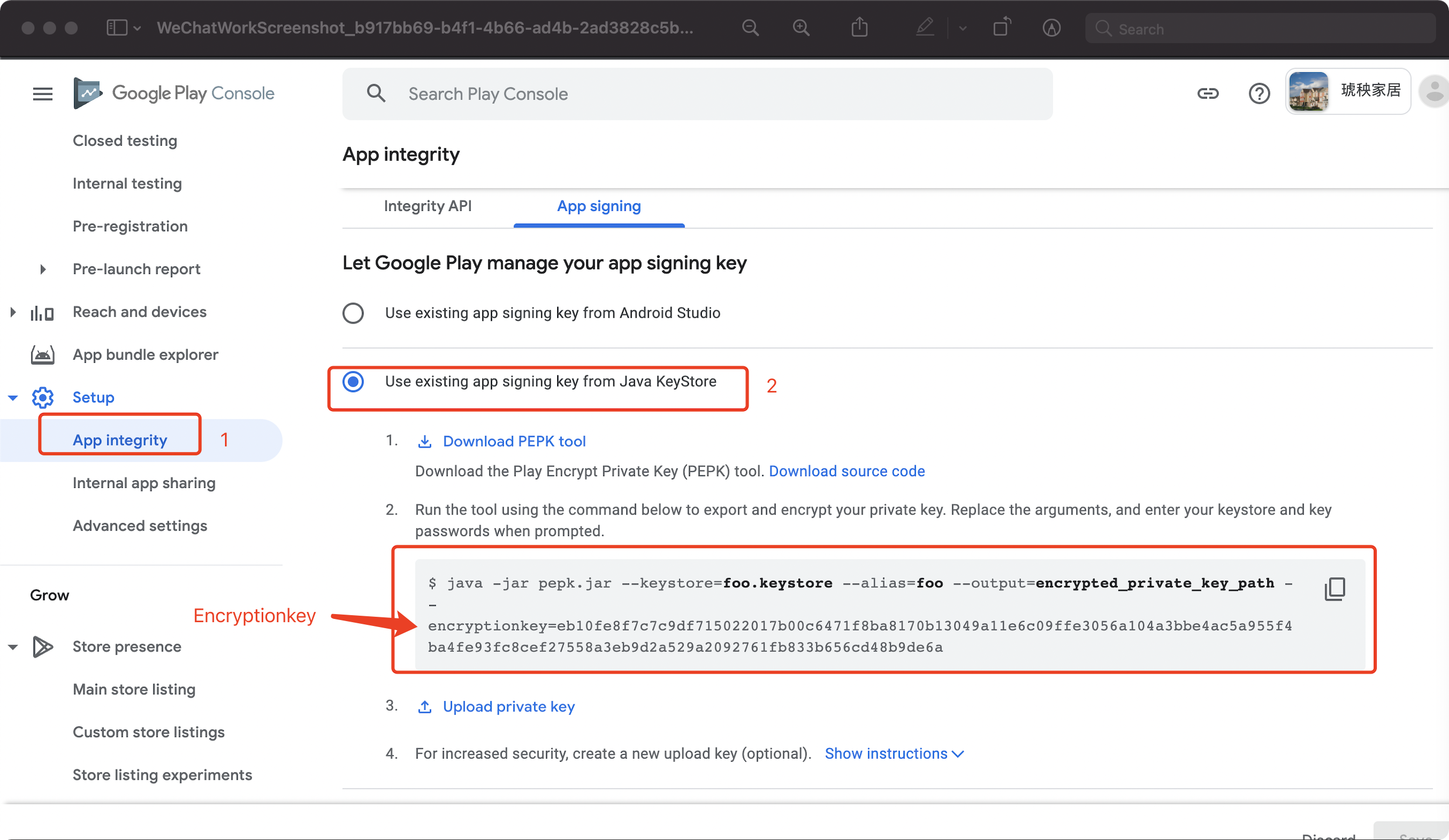Click the developer account thumbnail 琥秧家居
1449x840 pixels.
1347,91
